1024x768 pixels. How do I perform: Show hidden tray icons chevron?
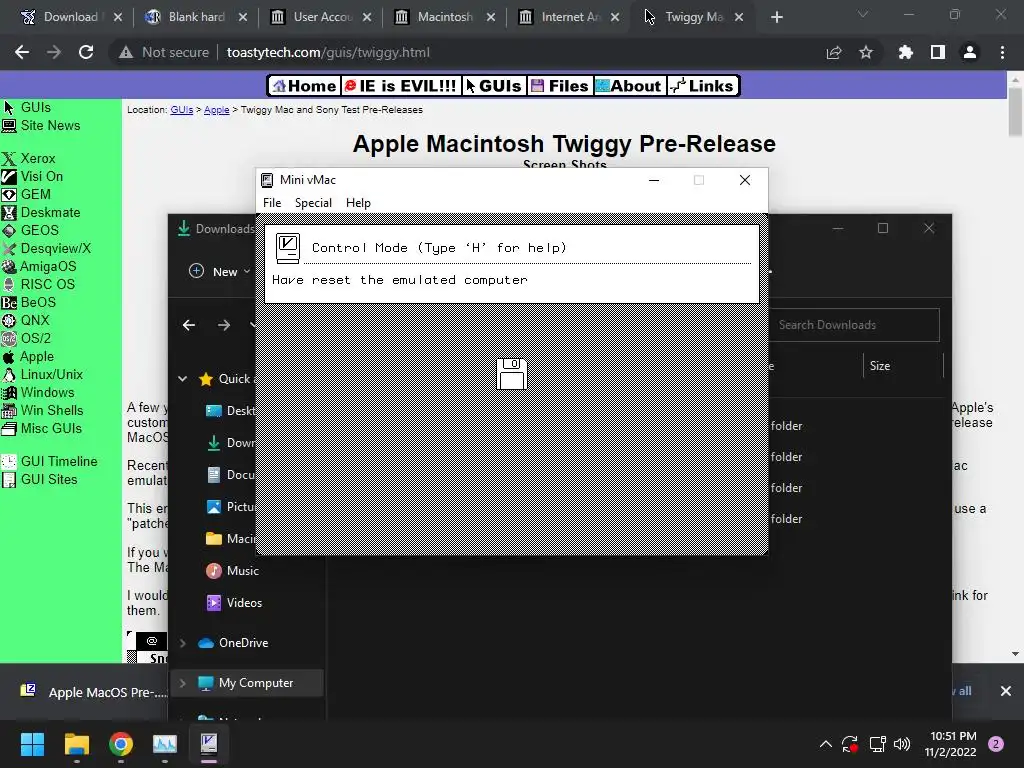(x=825, y=744)
